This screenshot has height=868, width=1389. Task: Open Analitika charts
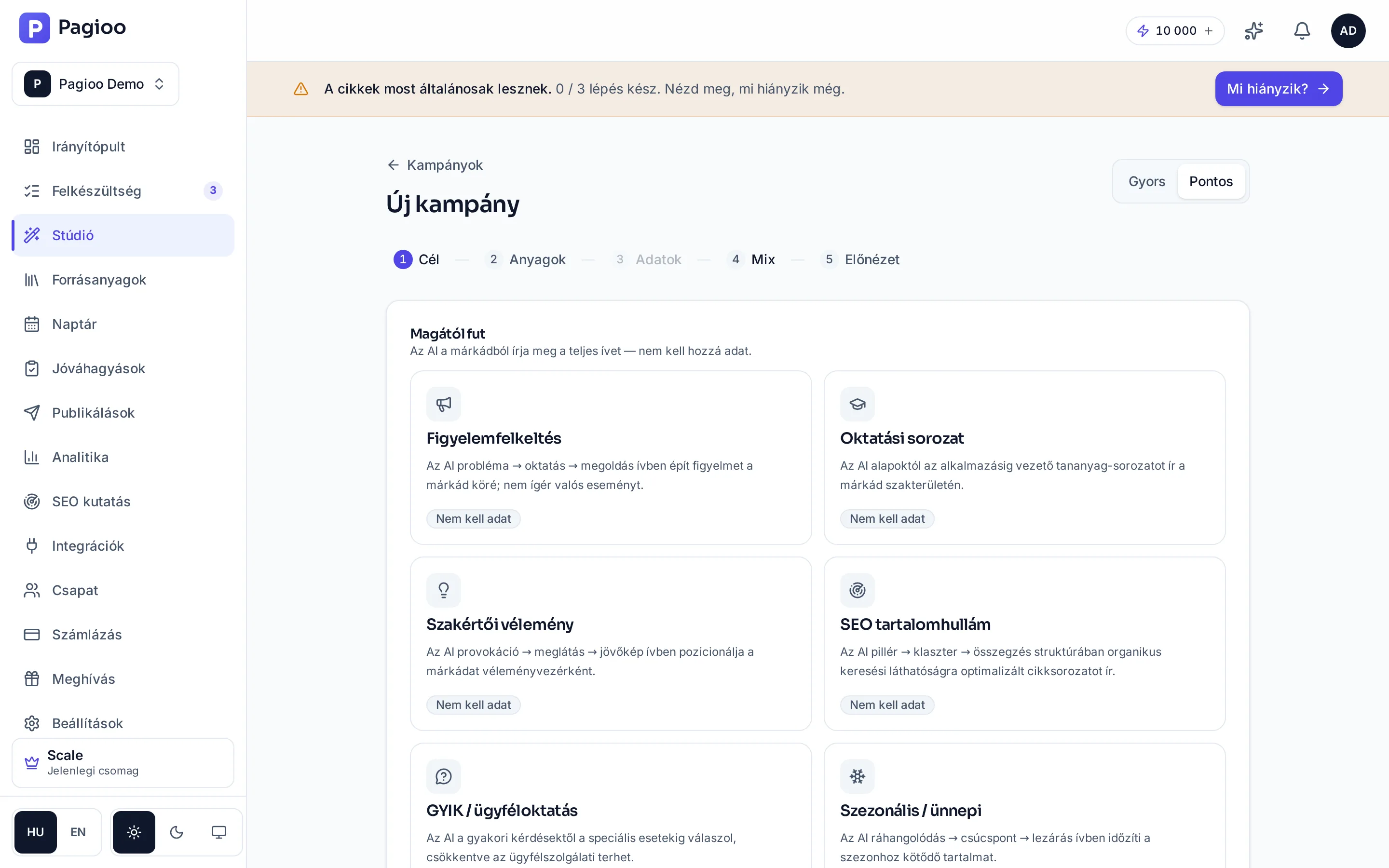(x=123, y=457)
